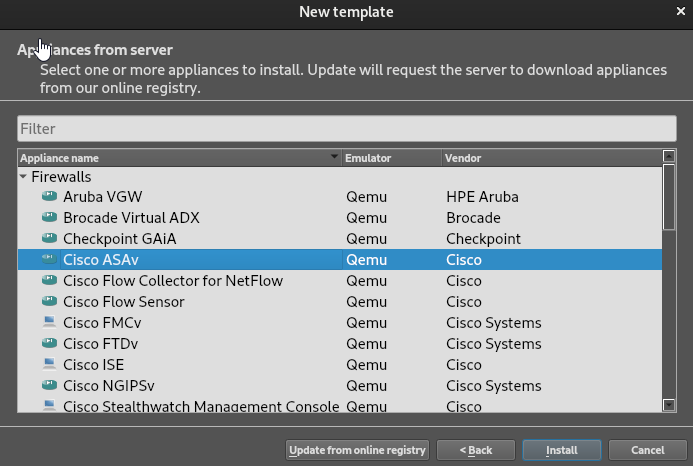
Task: Cancel the New template dialog
Action: coord(647,450)
